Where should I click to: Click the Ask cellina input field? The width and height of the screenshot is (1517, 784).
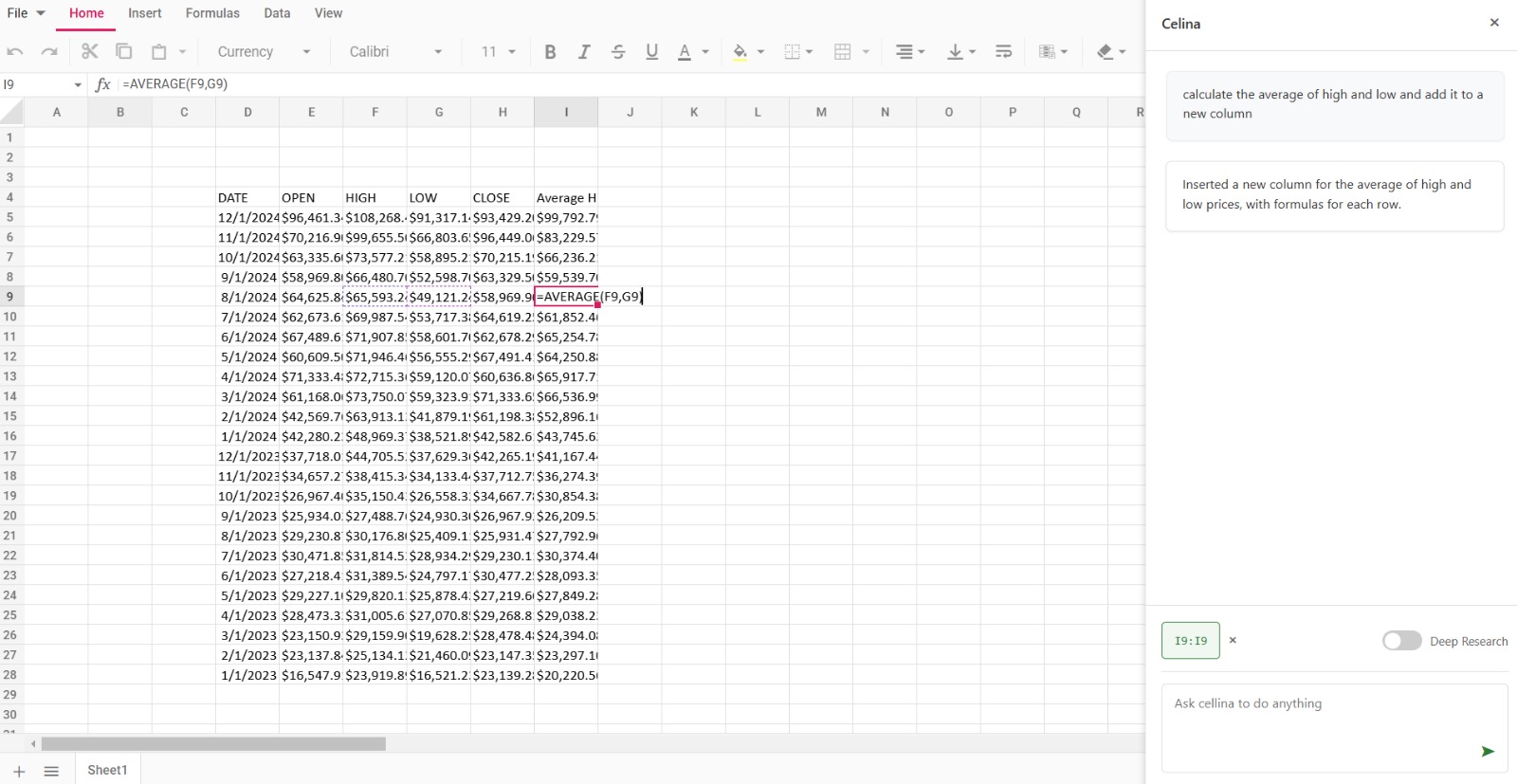coord(1335,728)
